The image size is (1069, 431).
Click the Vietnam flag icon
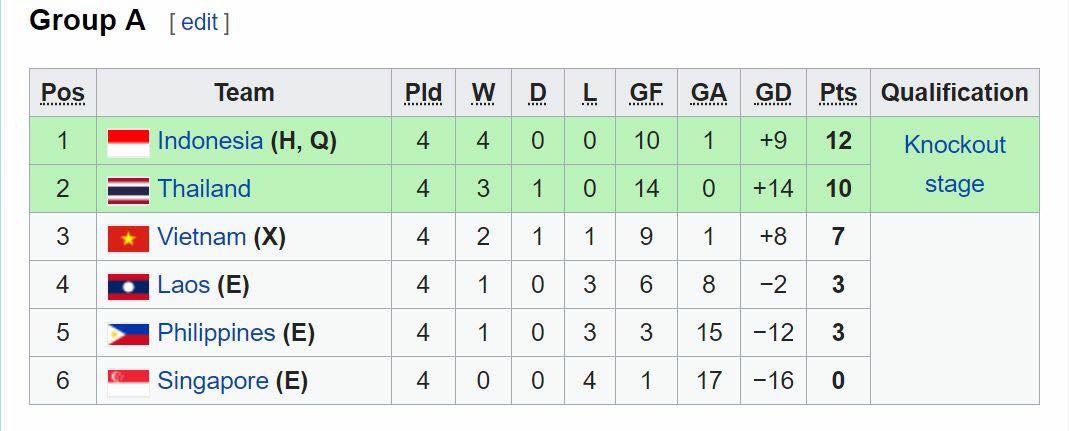click(x=128, y=239)
